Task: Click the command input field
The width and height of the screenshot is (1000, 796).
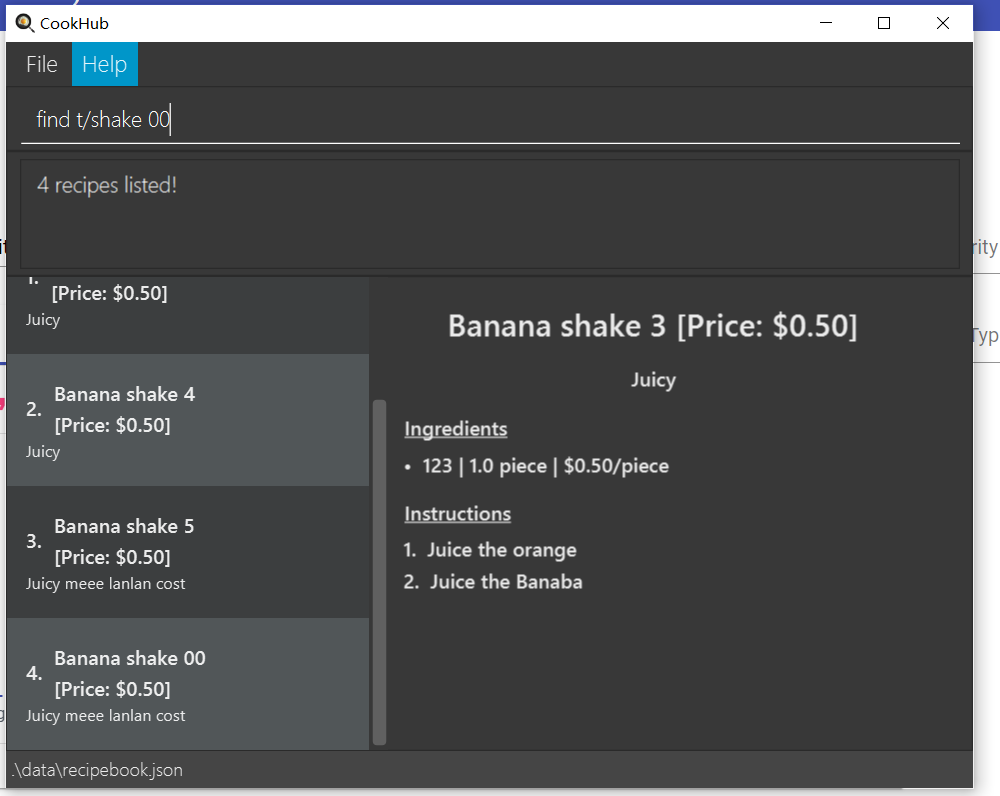Action: point(490,120)
